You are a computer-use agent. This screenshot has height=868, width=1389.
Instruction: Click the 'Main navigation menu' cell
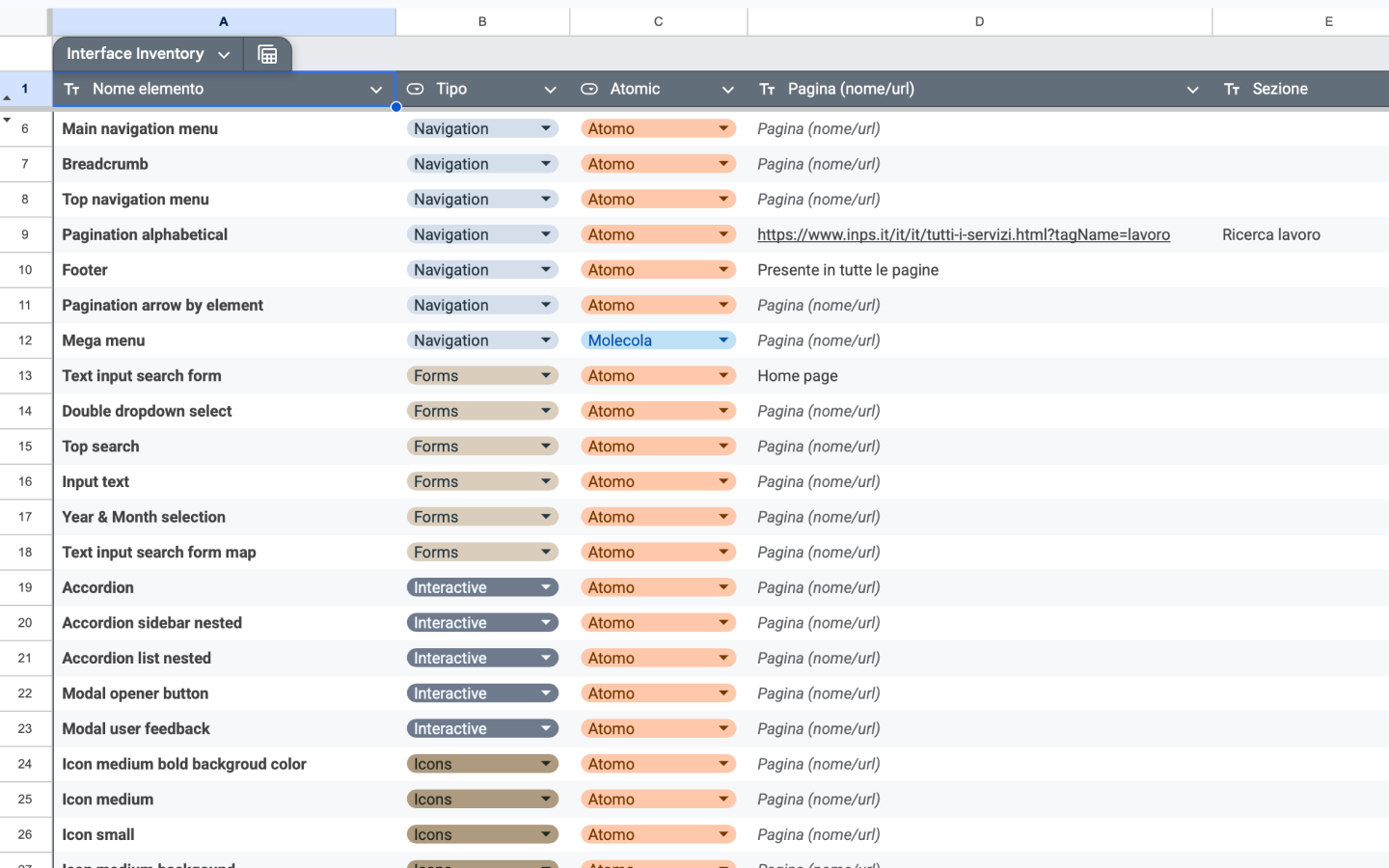click(x=224, y=129)
